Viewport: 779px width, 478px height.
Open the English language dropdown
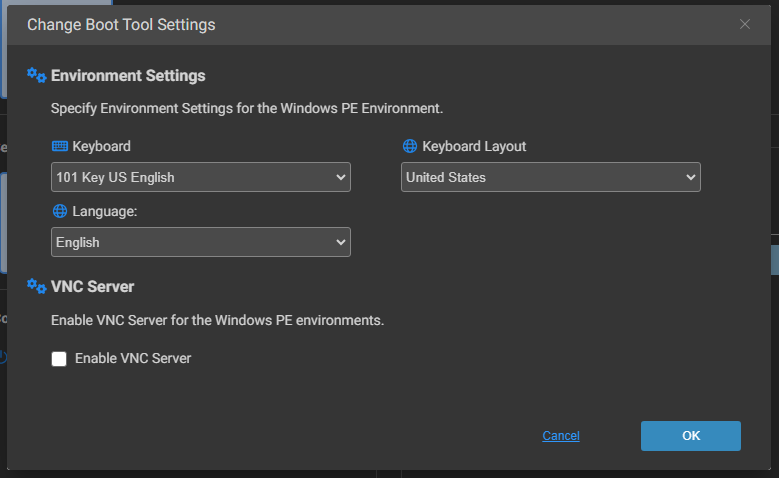click(200, 242)
